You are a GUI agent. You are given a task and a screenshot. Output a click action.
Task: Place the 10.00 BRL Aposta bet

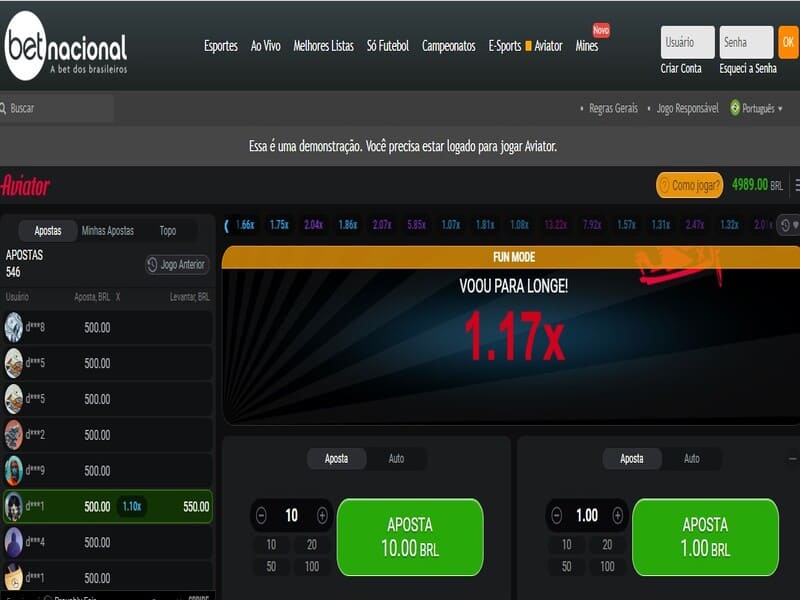410,537
